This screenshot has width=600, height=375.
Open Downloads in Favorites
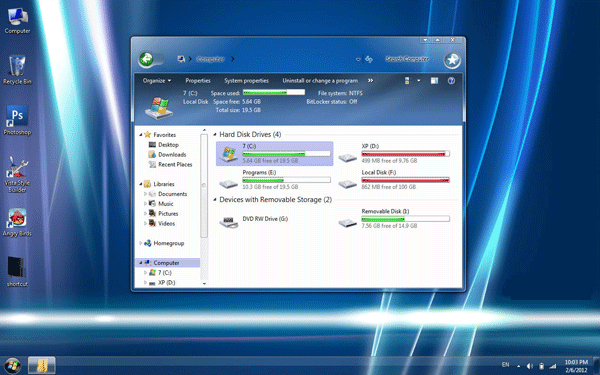[172, 155]
